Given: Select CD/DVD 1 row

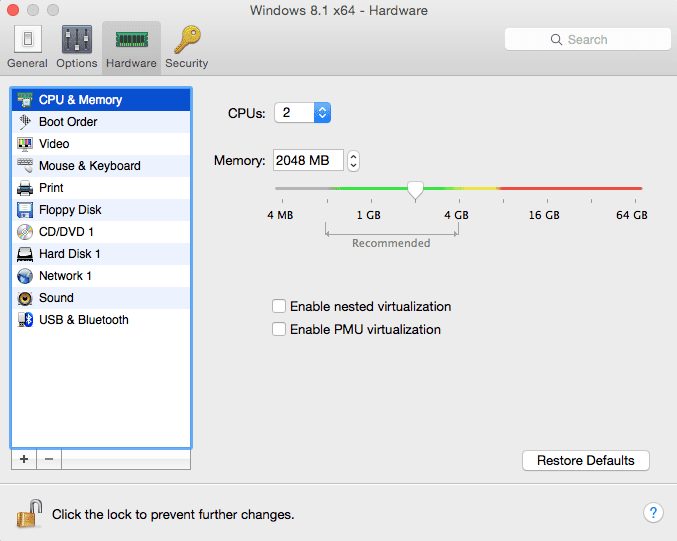Looking at the screenshot, I should (x=101, y=232).
